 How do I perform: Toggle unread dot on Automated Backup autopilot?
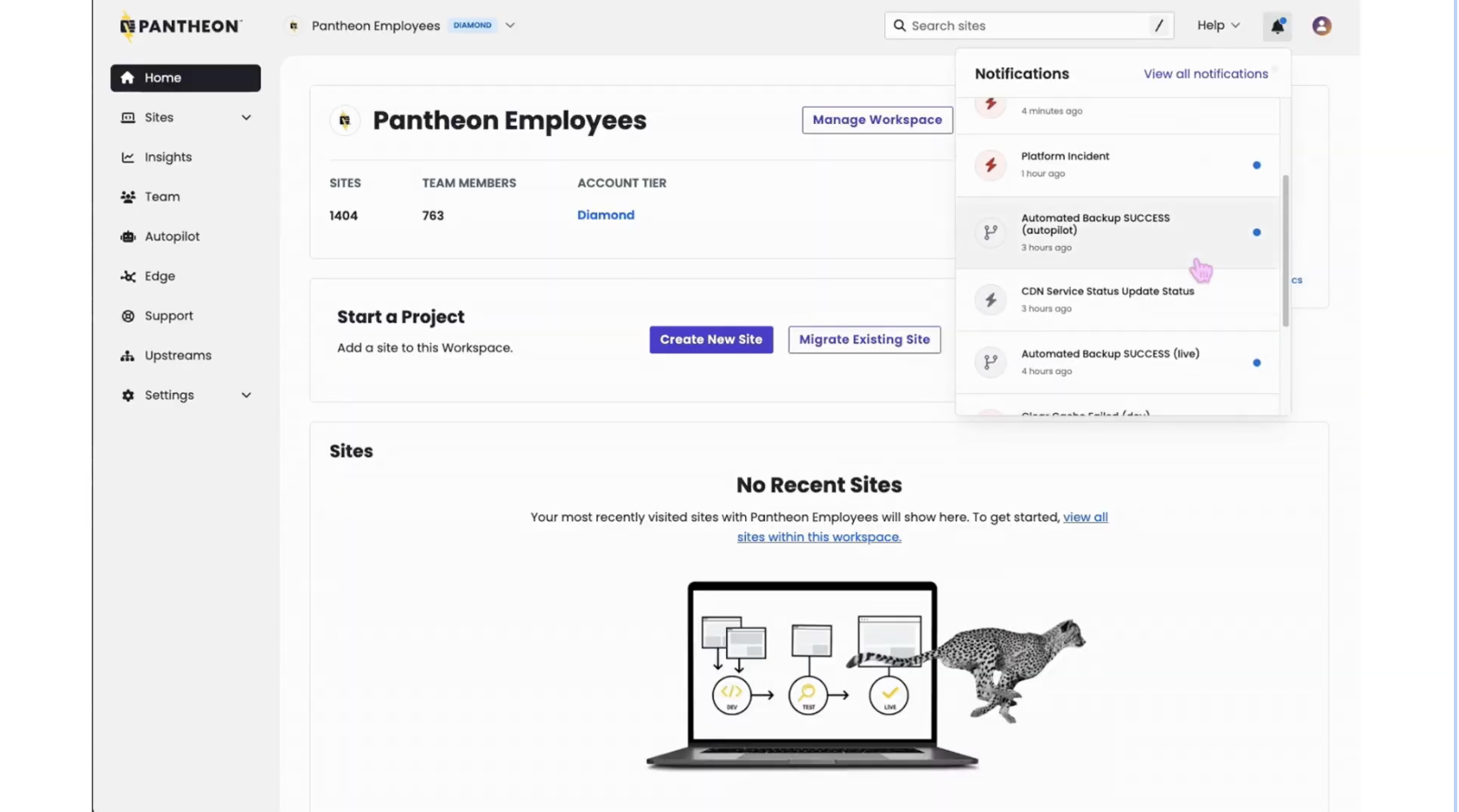point(1256,232)
